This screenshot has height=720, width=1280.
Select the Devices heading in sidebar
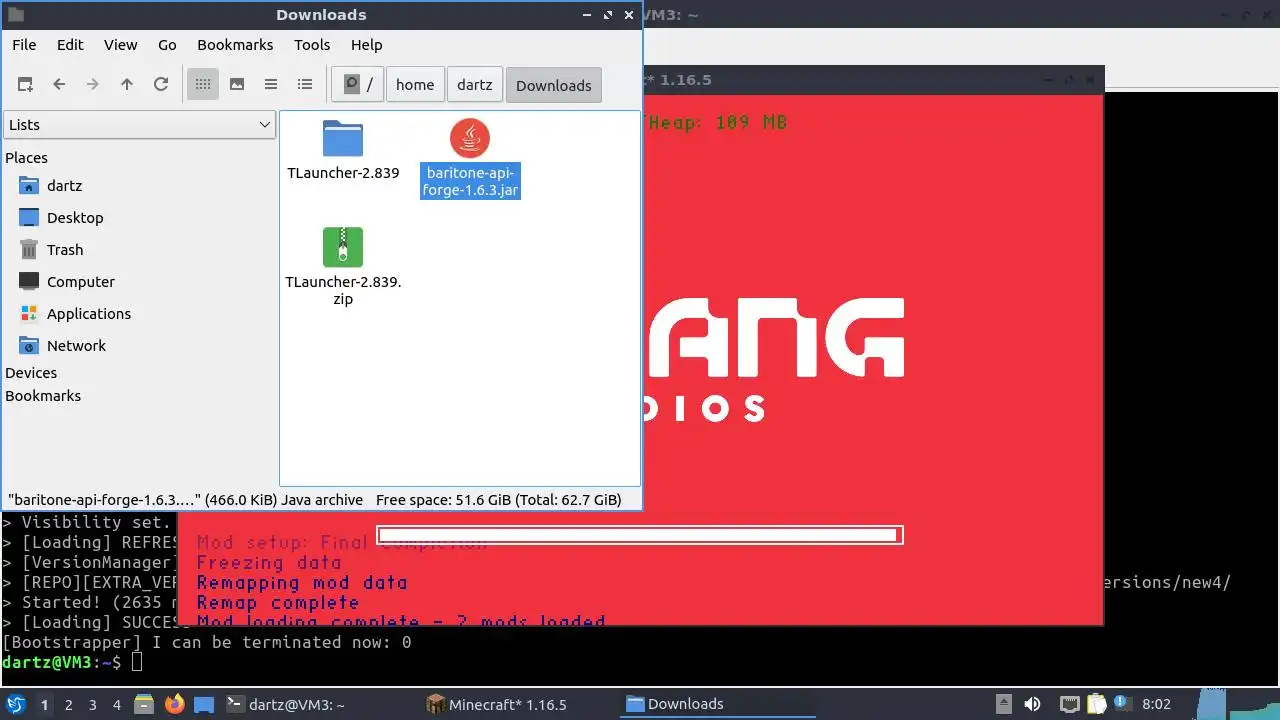pos(31,373)
